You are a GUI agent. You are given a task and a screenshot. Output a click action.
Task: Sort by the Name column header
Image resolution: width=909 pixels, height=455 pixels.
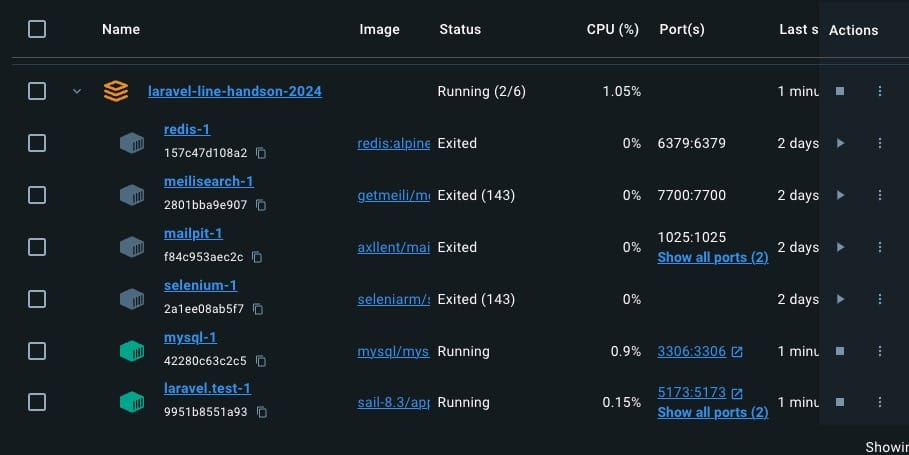(x=121, y=29)
